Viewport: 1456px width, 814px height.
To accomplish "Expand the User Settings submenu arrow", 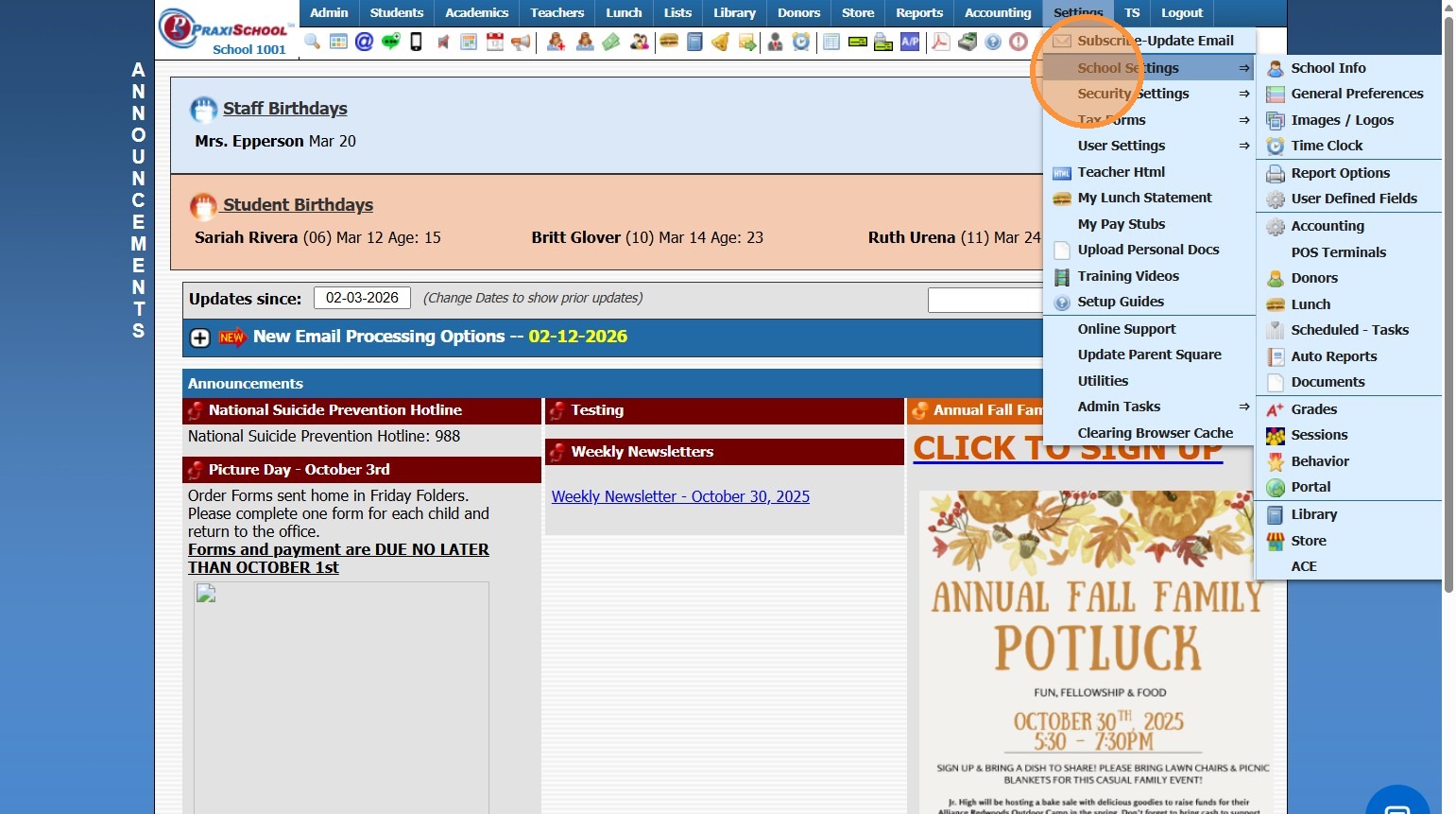I will pos(1244,146).
